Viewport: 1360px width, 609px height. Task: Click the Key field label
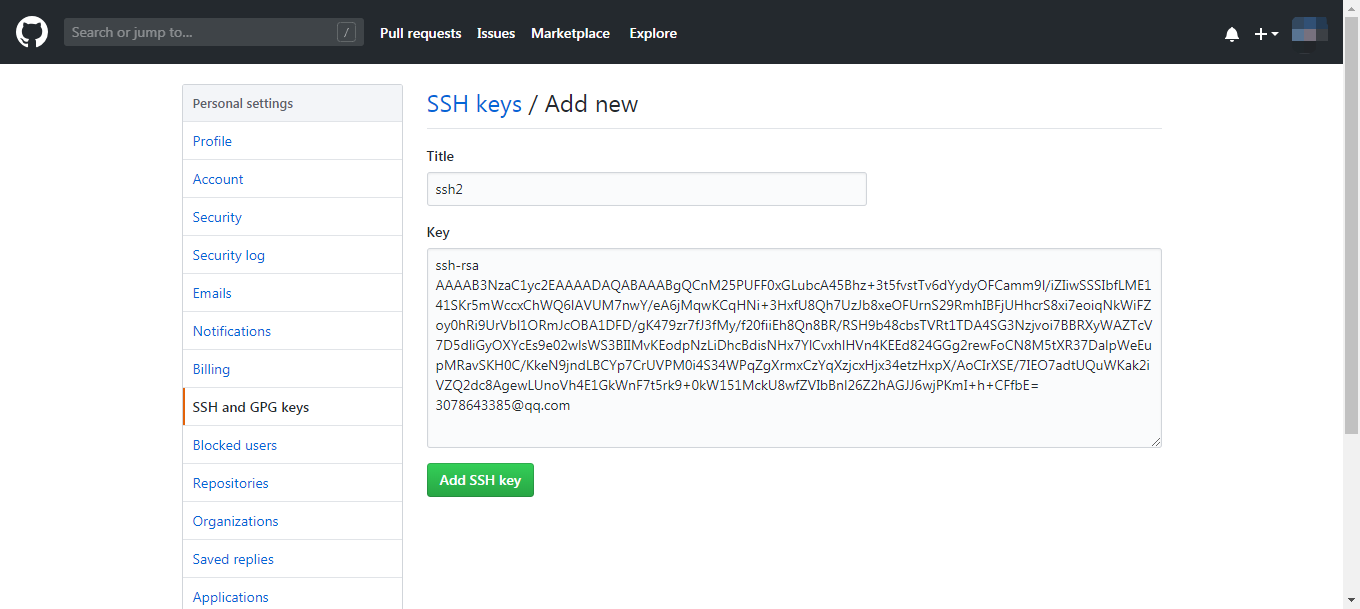[438, 232]
